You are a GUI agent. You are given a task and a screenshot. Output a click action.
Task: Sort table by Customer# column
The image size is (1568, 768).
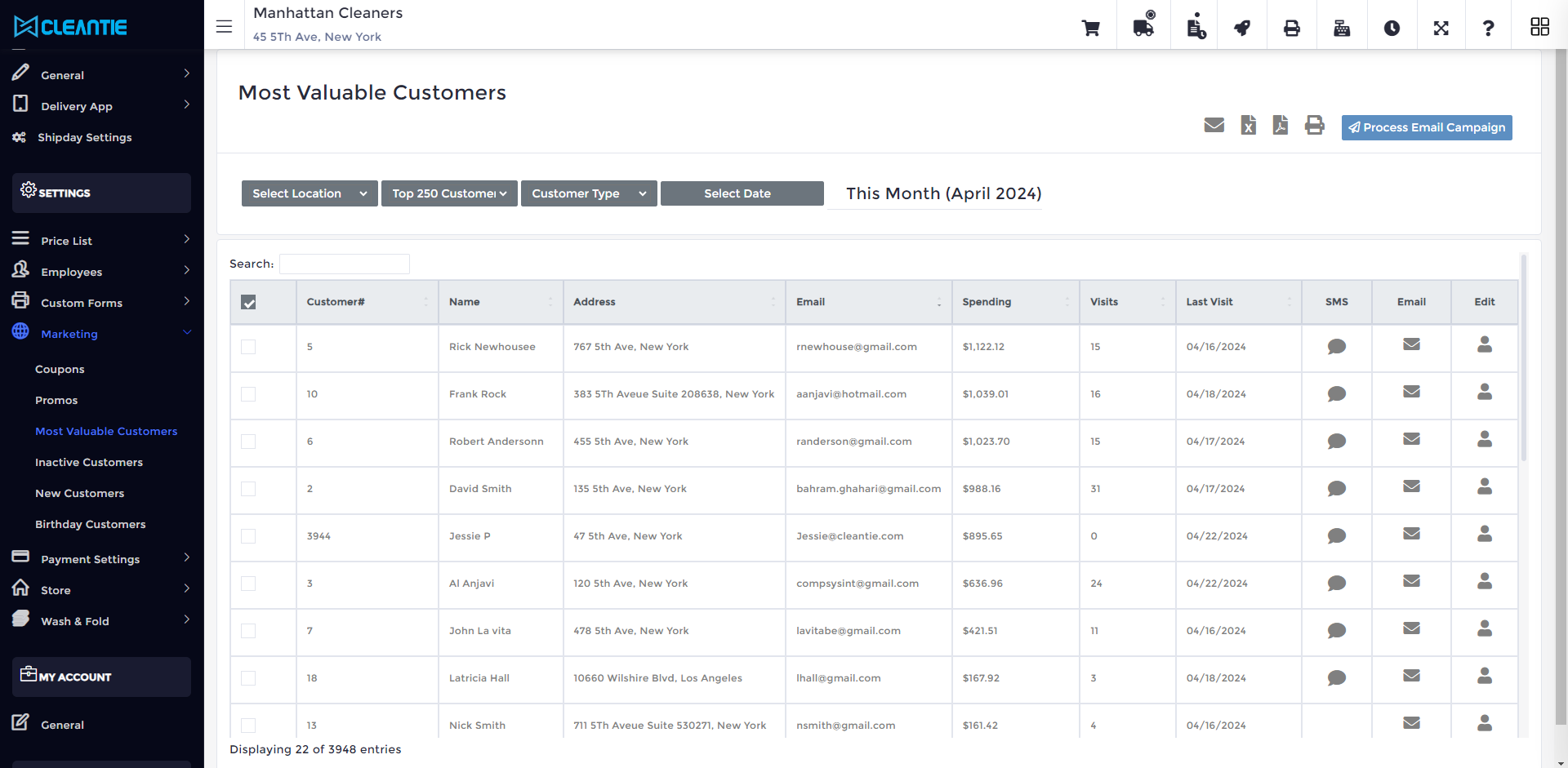tap(367, 302)
